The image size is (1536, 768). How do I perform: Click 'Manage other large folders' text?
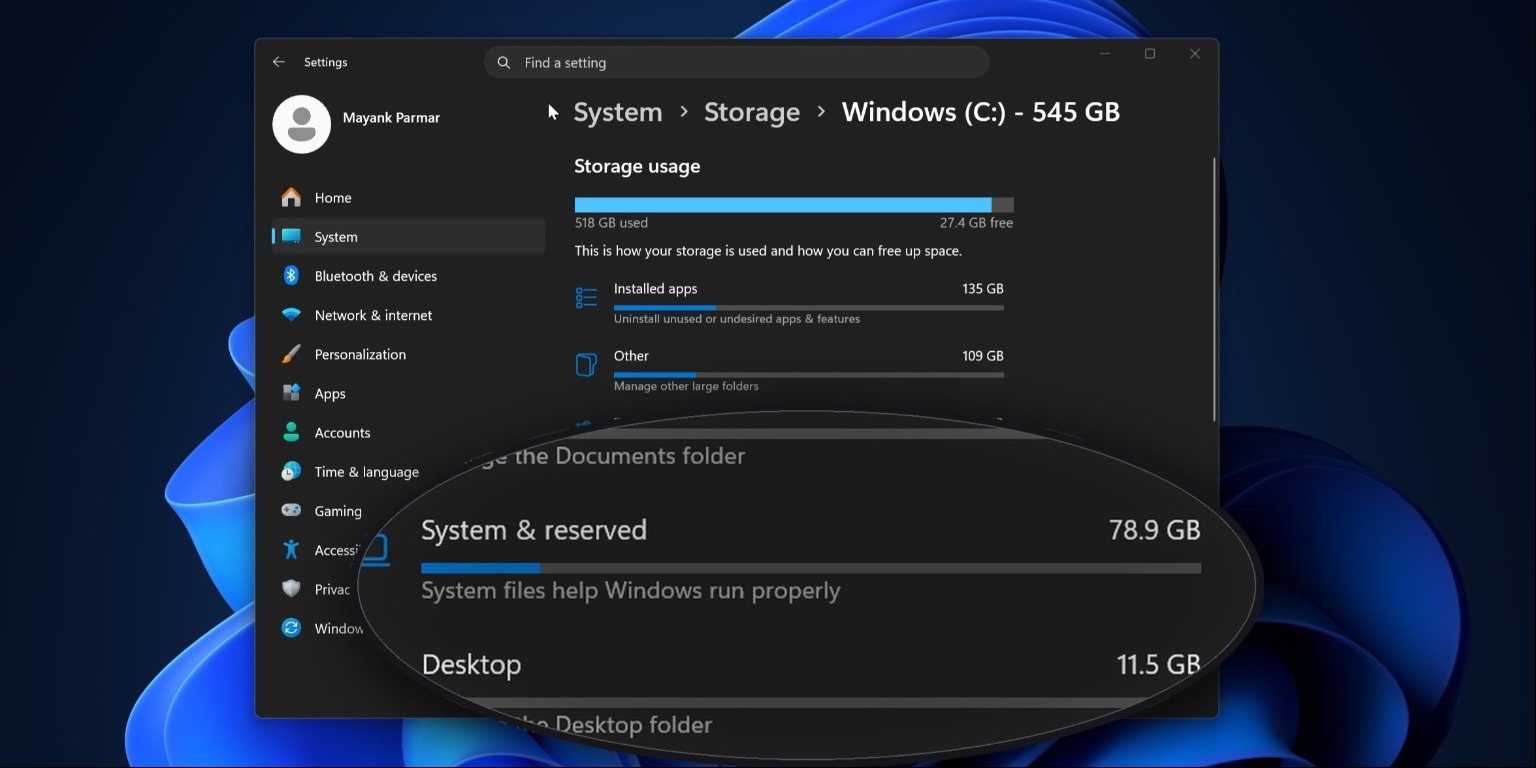pyautogui.click(x=686, y=386)
